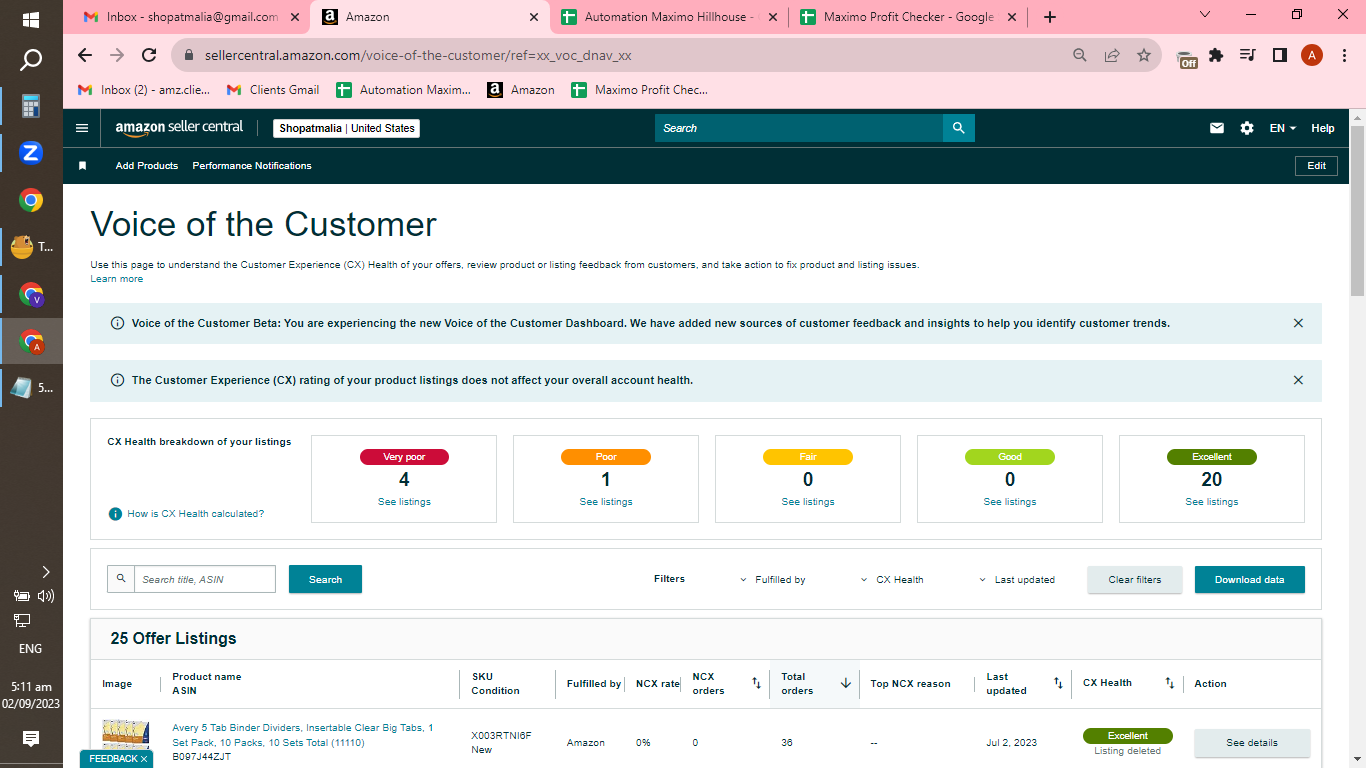The width and height of the screenshot is (1366, 768).
Task: Toggle the Chrome side panel icon
Action: (x=1279, y=56)
